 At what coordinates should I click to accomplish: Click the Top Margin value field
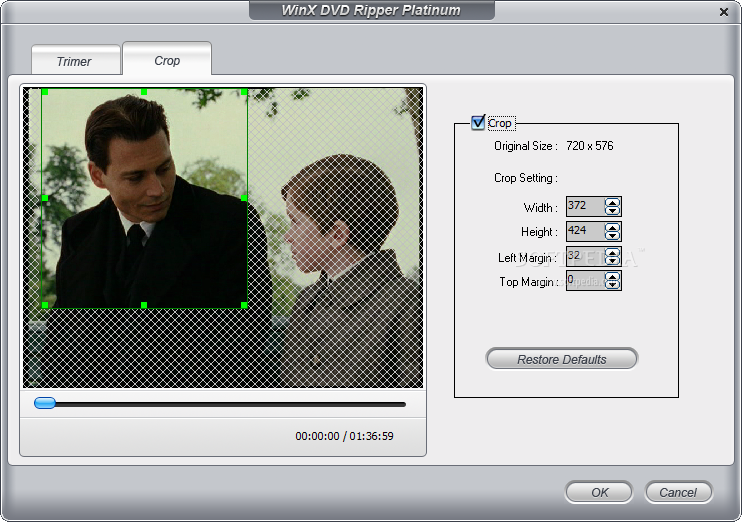pyautogui.click(x=585, y=281)
